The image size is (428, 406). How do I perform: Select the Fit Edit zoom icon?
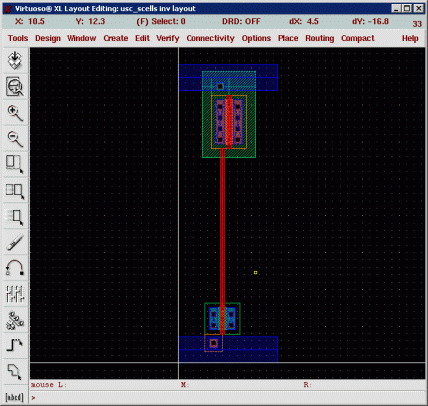point(15,87)
